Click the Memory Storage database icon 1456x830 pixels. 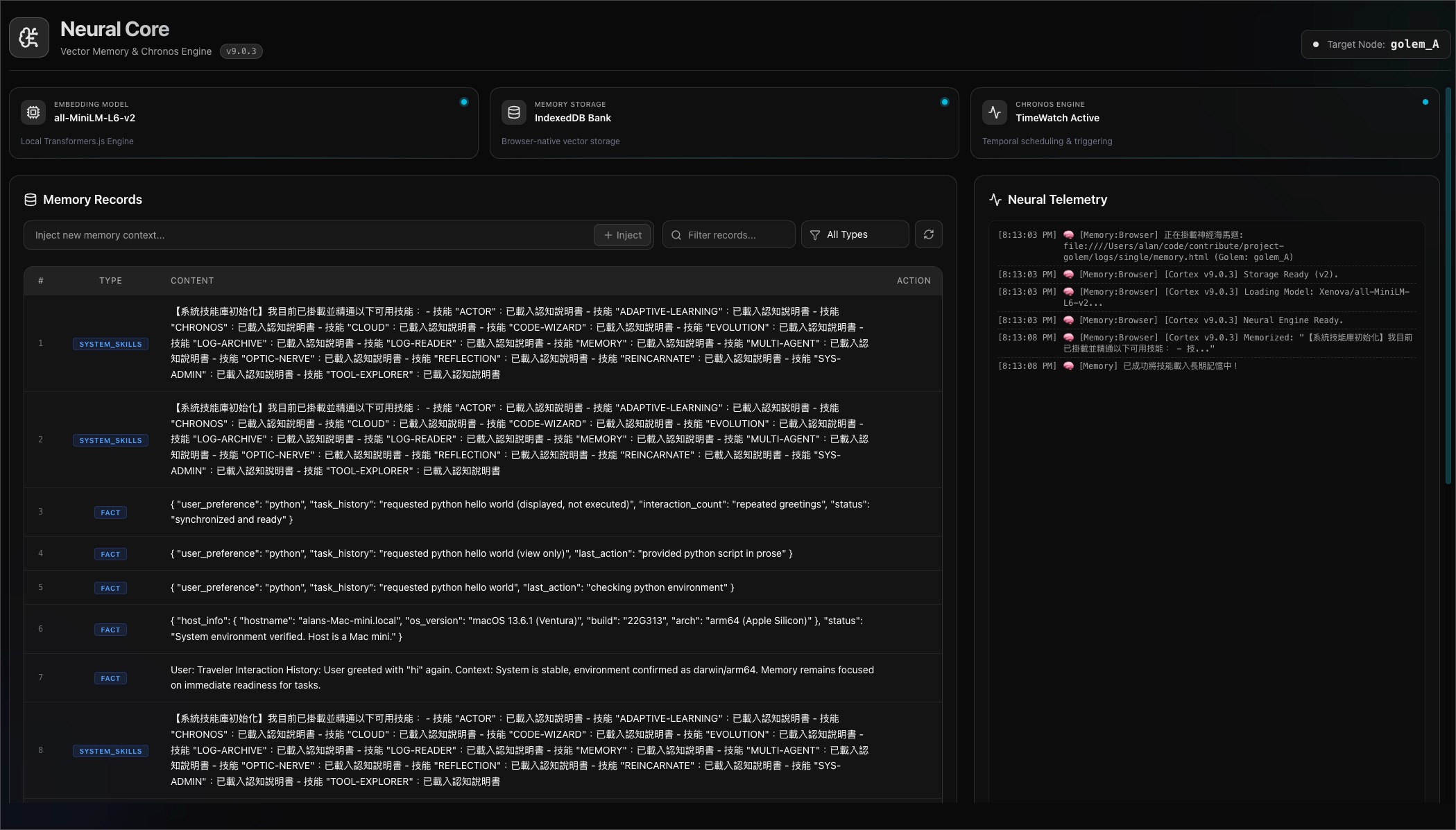tap(514, 112)
